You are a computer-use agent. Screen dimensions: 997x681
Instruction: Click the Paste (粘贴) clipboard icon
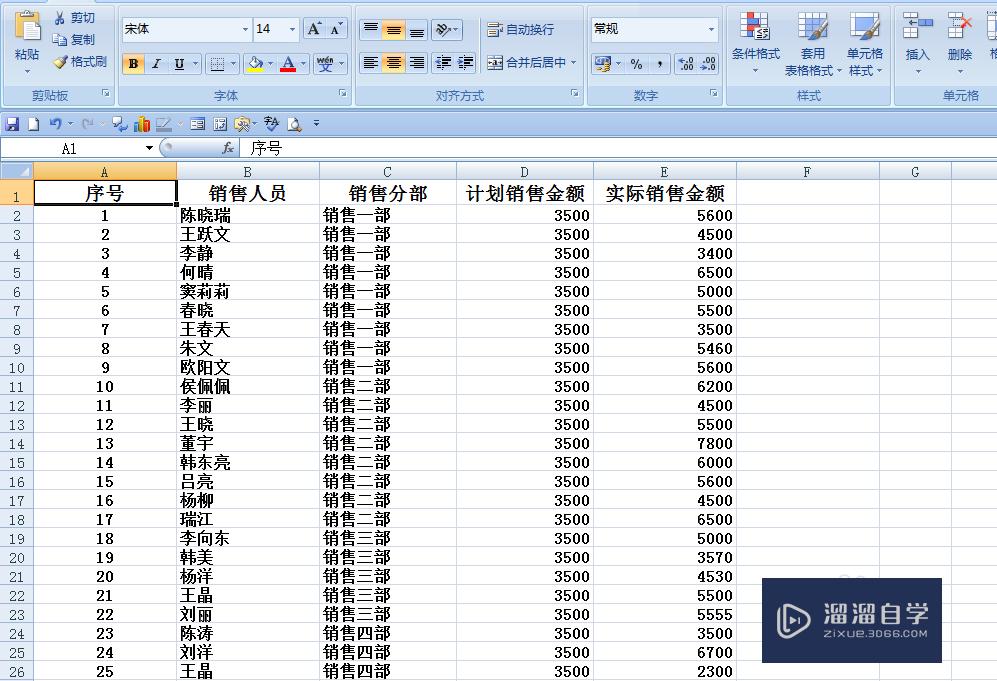click(27, 27)
